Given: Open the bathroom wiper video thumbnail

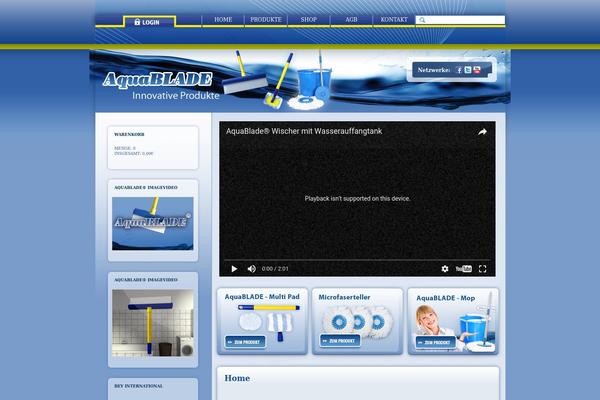Looking at the screenshot, I should (153, 323).
